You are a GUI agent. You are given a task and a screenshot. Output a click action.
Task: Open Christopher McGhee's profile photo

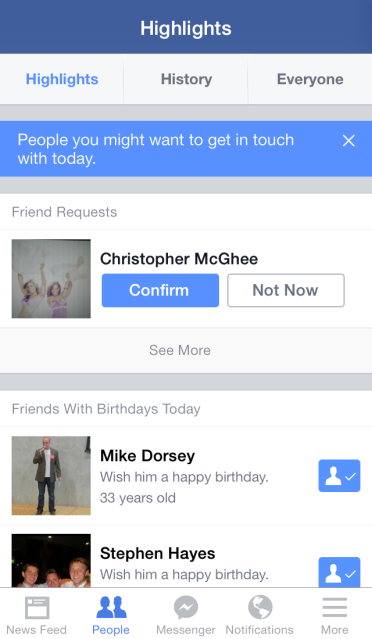point(51,279)
